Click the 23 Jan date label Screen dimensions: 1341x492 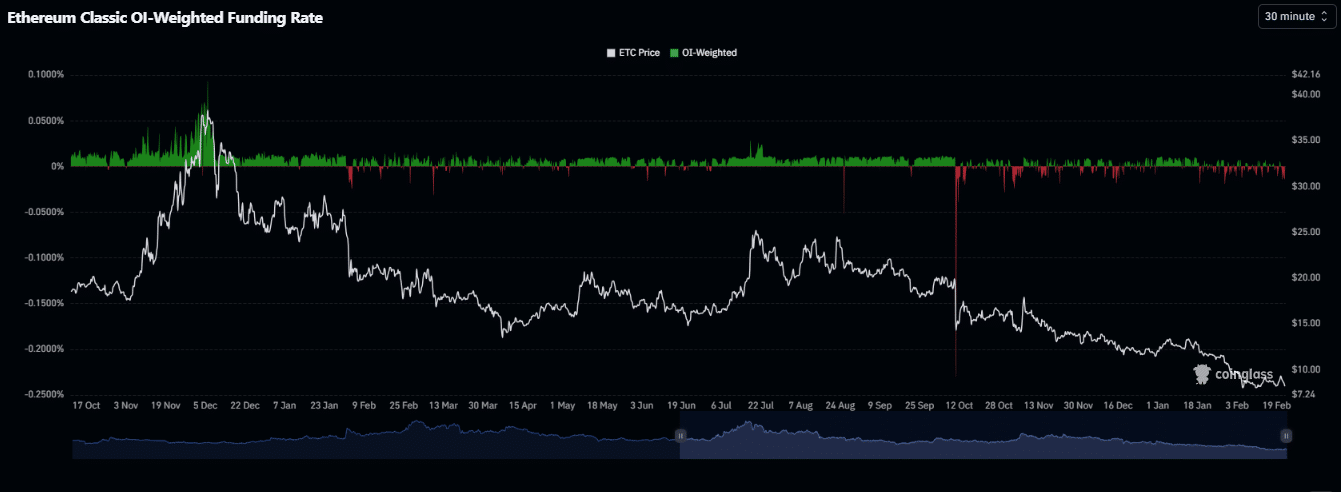tap(324, 406)
